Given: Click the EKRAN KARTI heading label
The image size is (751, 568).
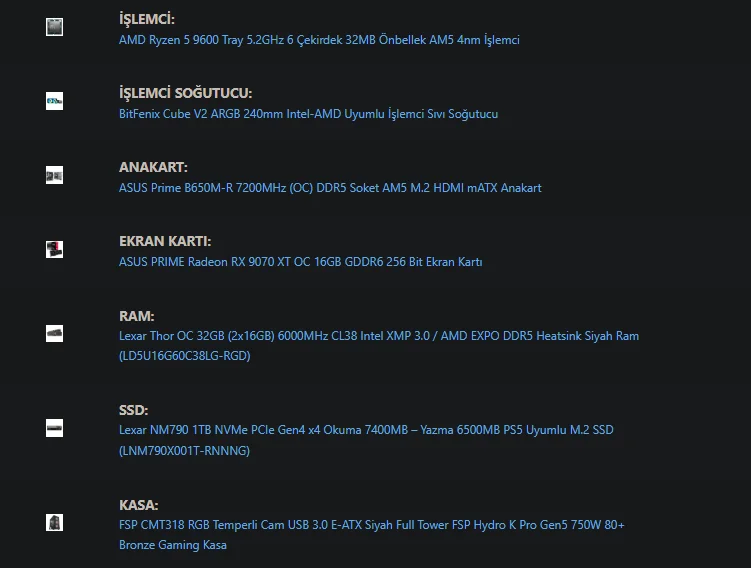Looking at the screenshot, I should coord(165,241).
